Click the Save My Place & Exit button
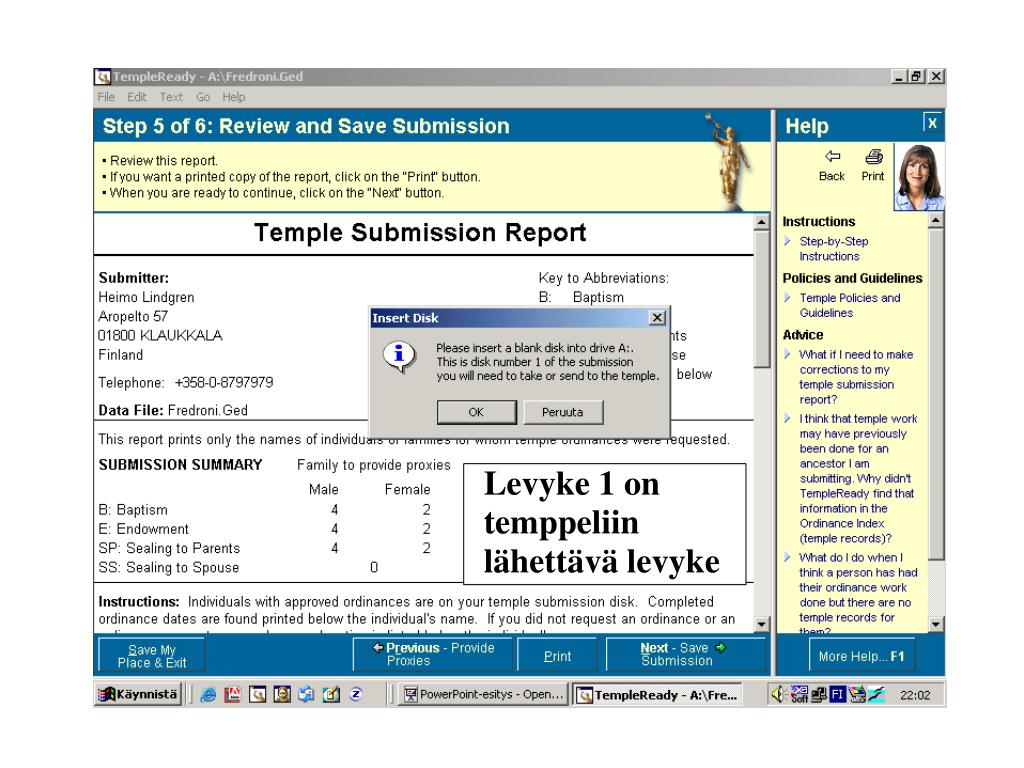This screenshot has height=768, width=1024. (x=152, y=656)
